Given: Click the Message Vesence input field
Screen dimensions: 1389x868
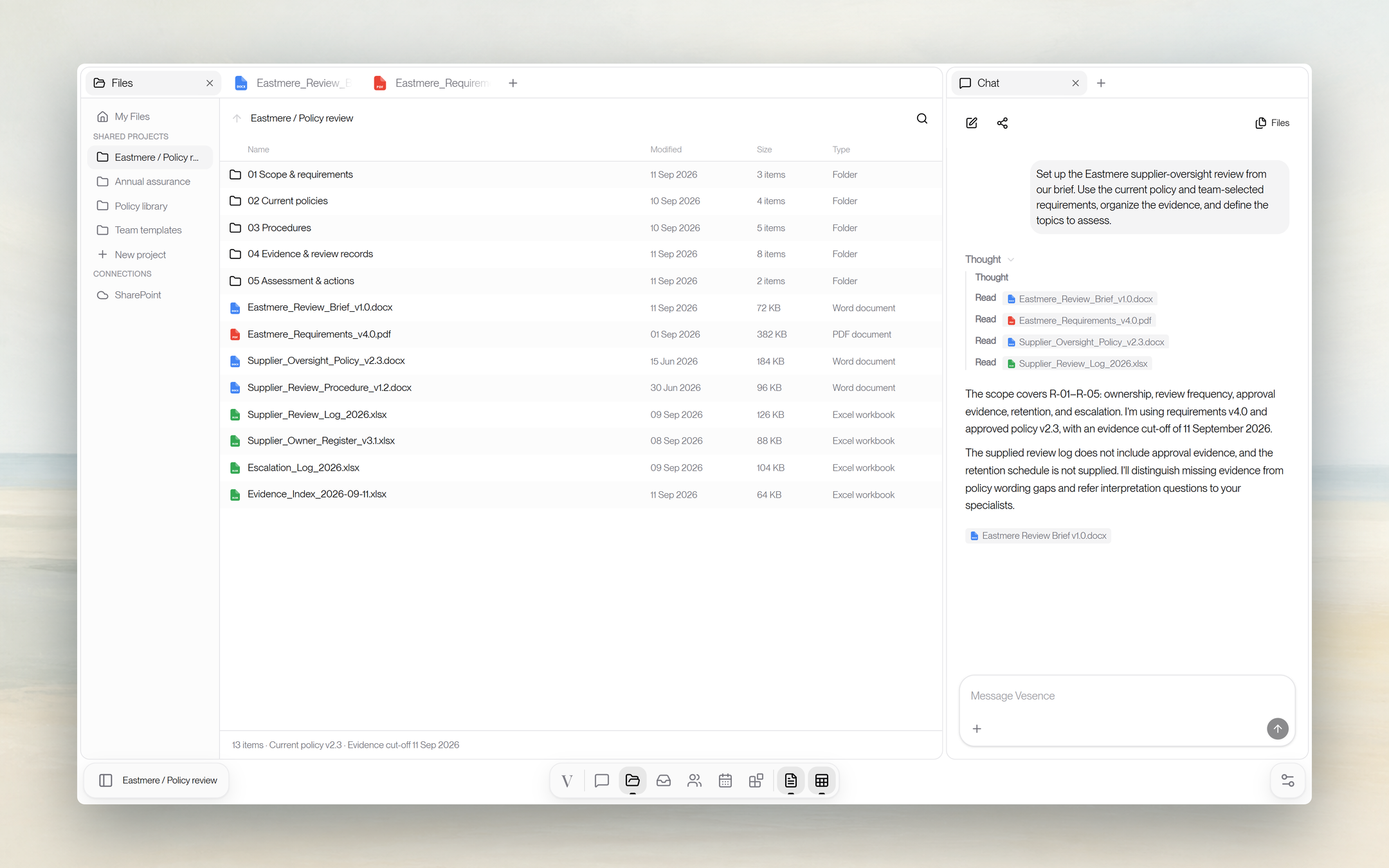Looking at the screenshot, I should click(x=1118, y=696).
